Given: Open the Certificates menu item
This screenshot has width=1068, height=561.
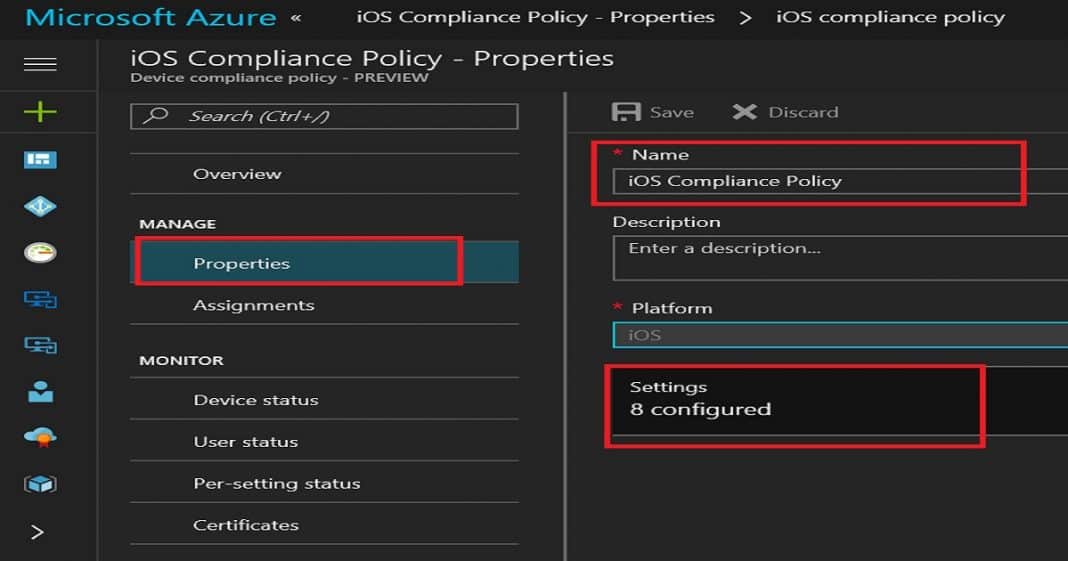Looking at the screenshot, I should 324,524.
